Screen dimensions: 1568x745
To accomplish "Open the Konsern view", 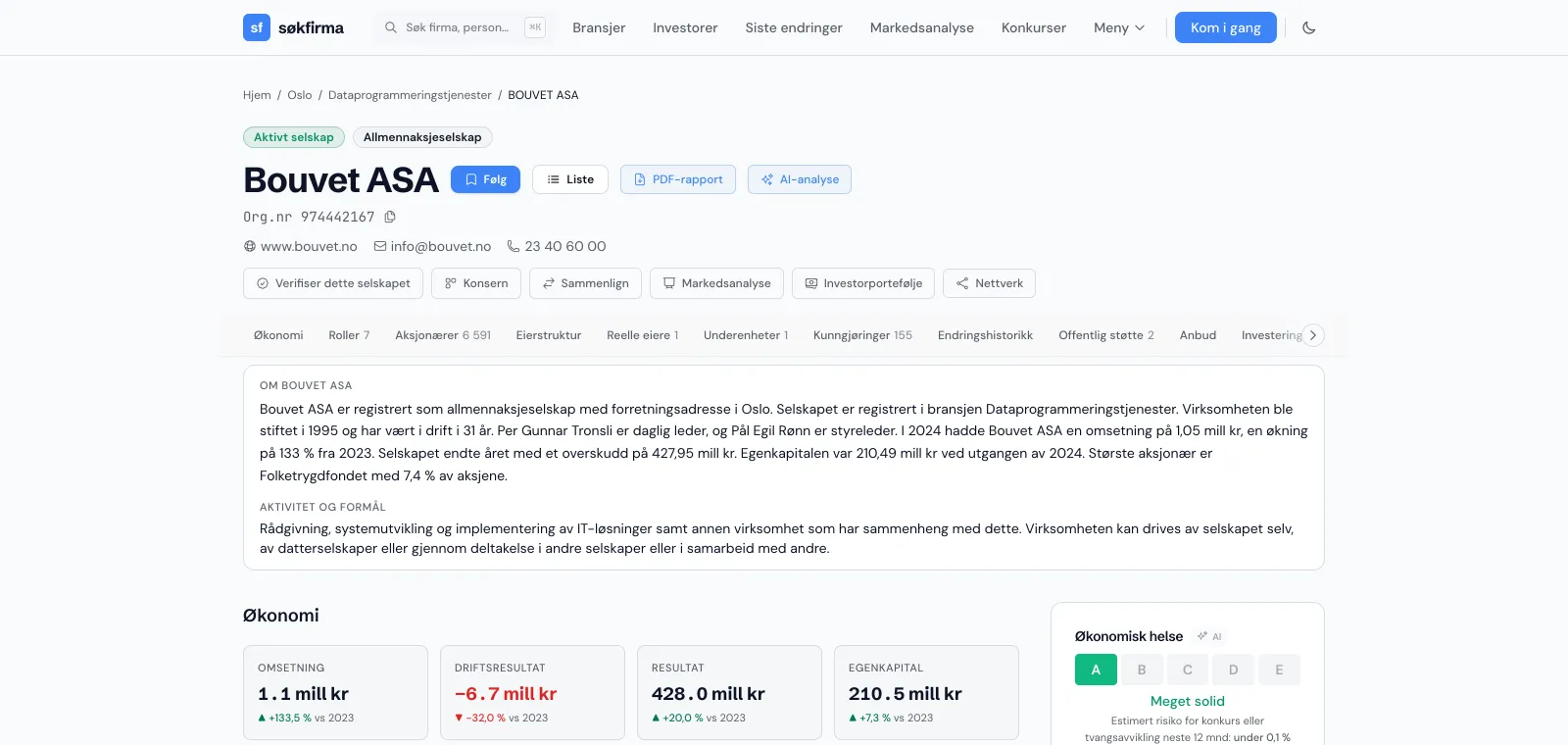I will tap(476, 283).
